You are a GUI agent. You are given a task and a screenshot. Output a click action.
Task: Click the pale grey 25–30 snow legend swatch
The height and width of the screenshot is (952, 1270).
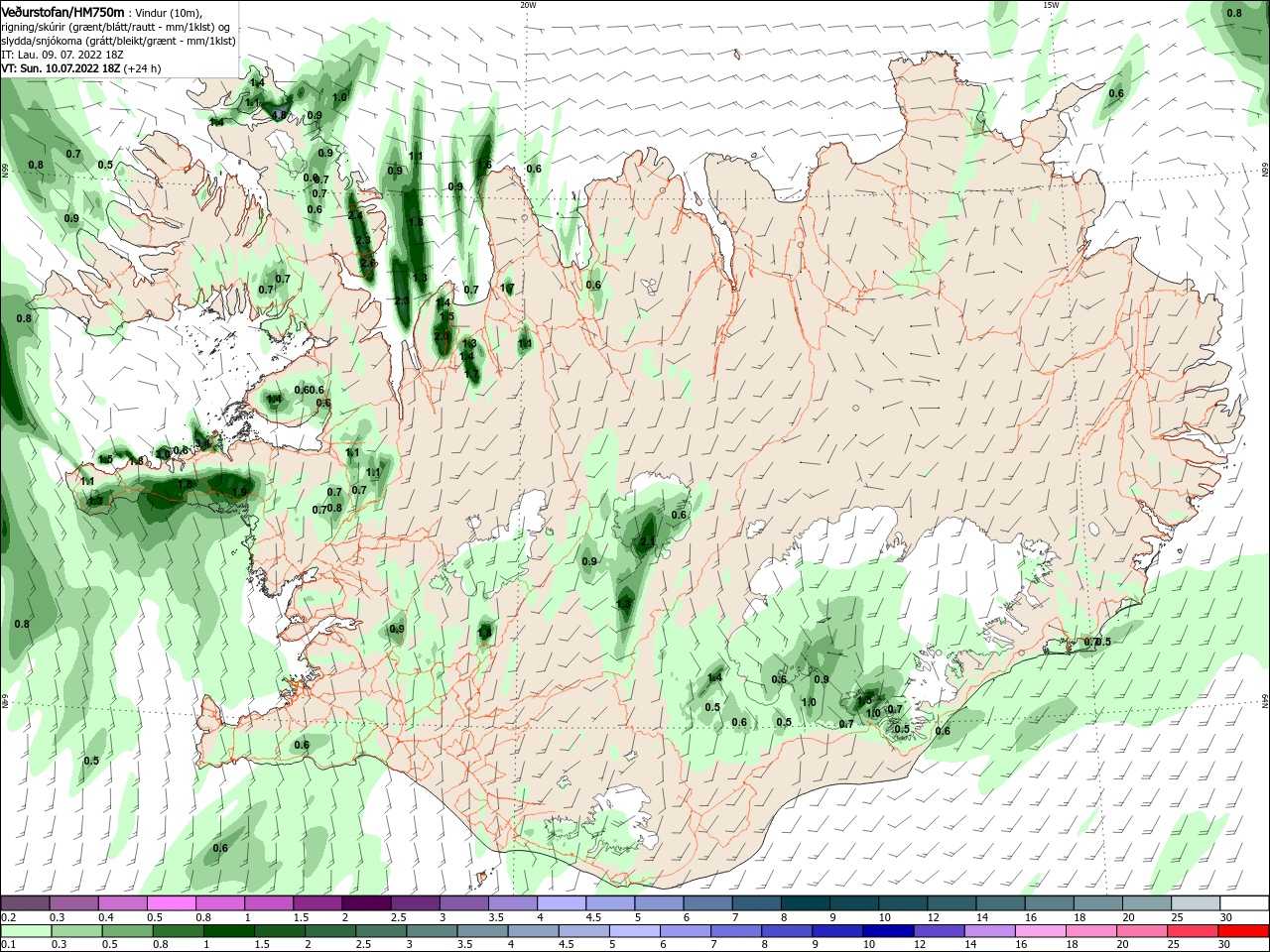pos(1195,903)
